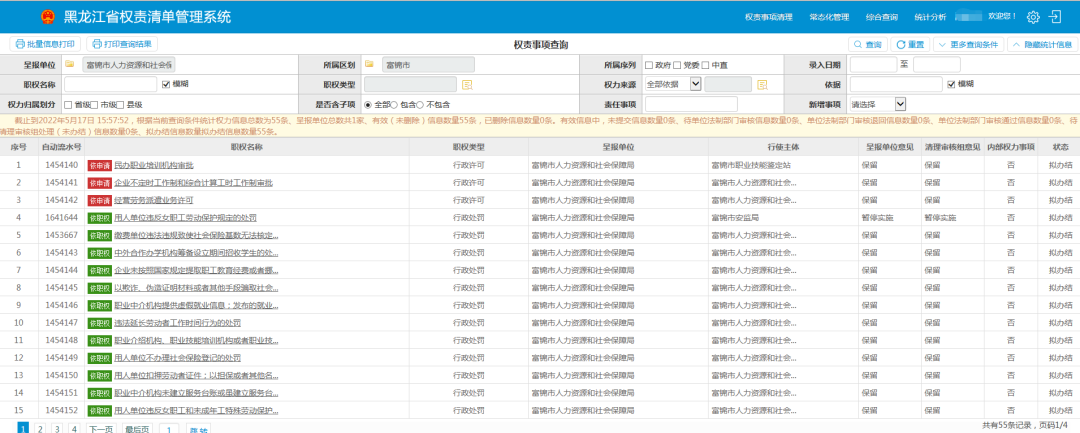Check the 政府 checkbox

[649, 65]
